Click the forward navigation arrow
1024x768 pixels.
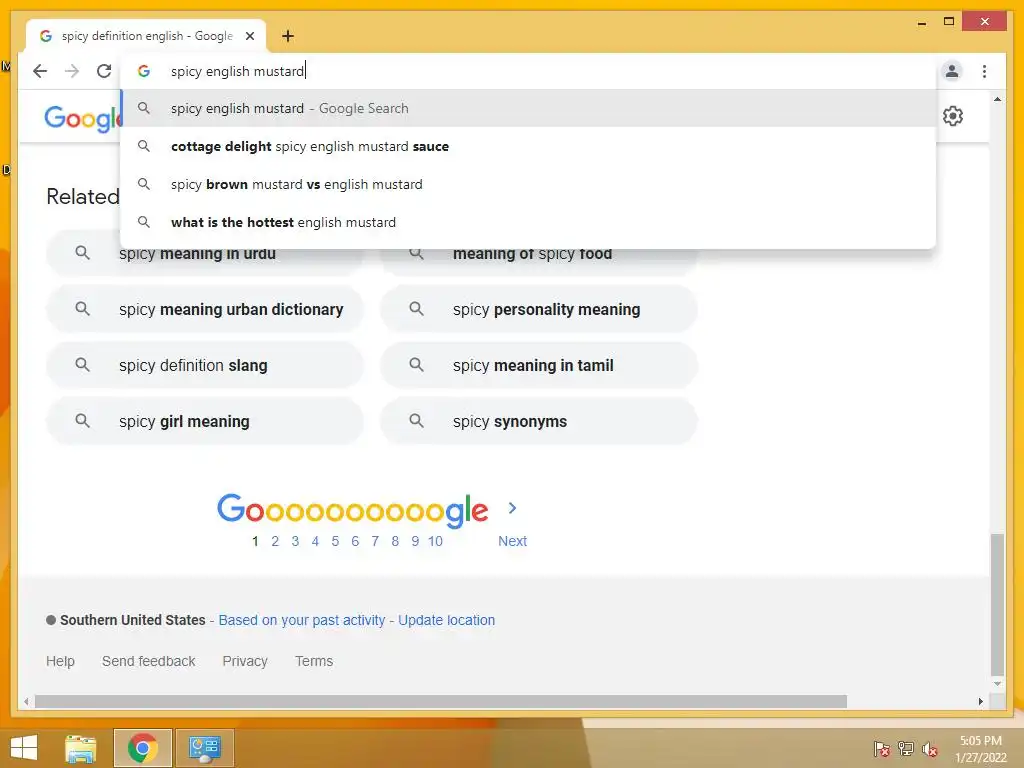(72, 71)
